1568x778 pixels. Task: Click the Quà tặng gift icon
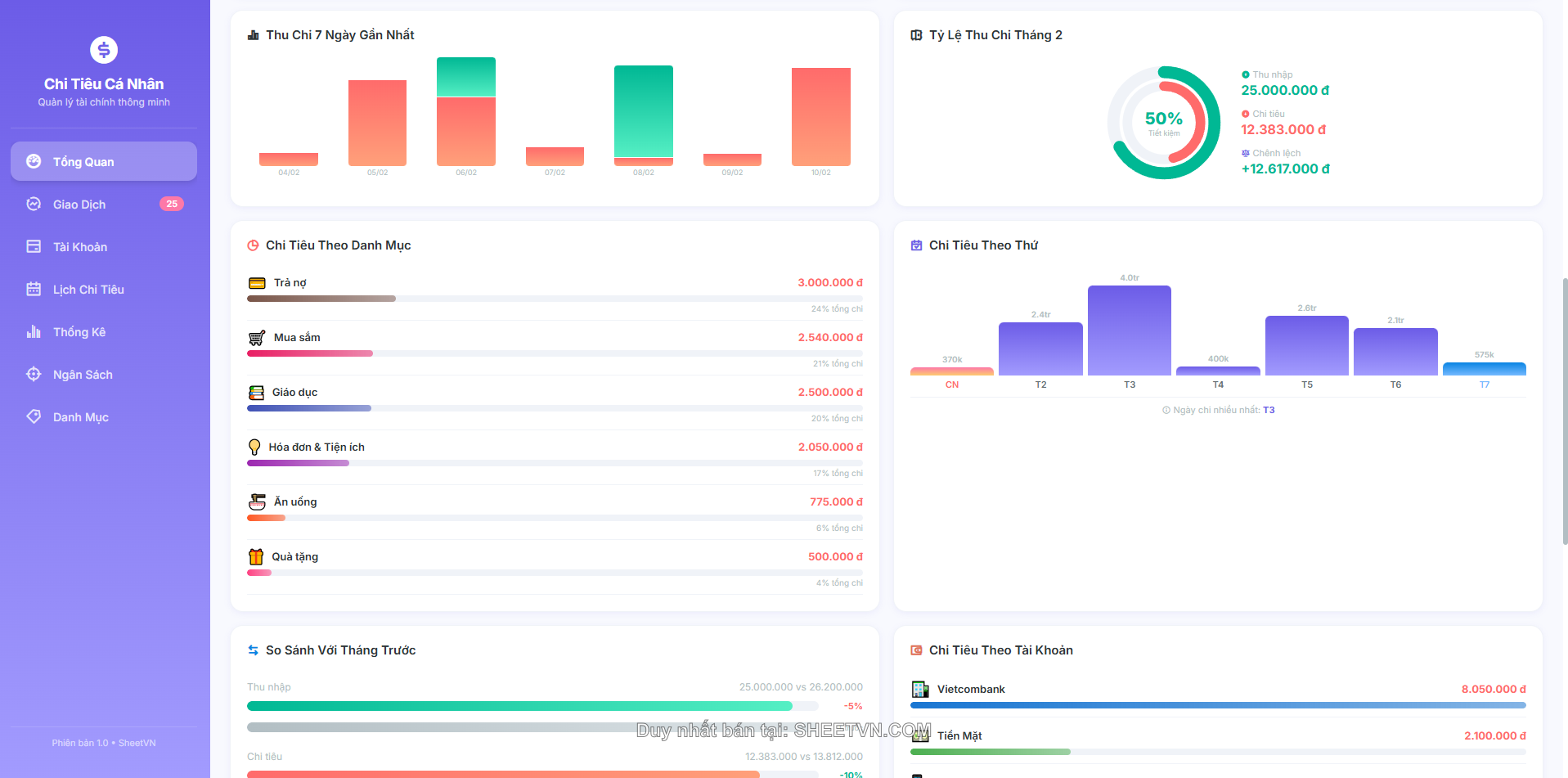[256, 557]
